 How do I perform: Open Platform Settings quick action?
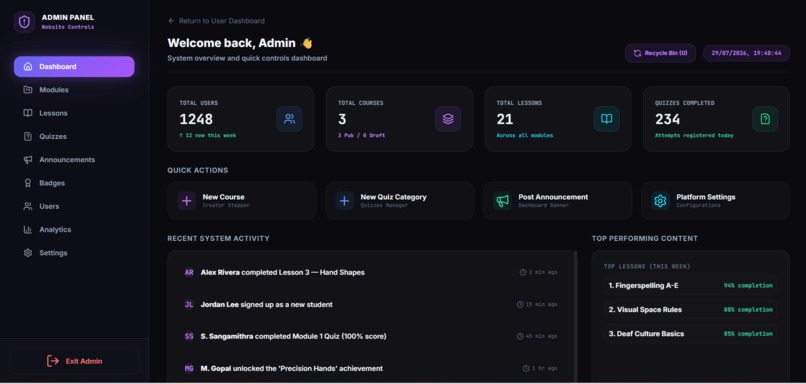pyautogui.click(x=716, y=201)
